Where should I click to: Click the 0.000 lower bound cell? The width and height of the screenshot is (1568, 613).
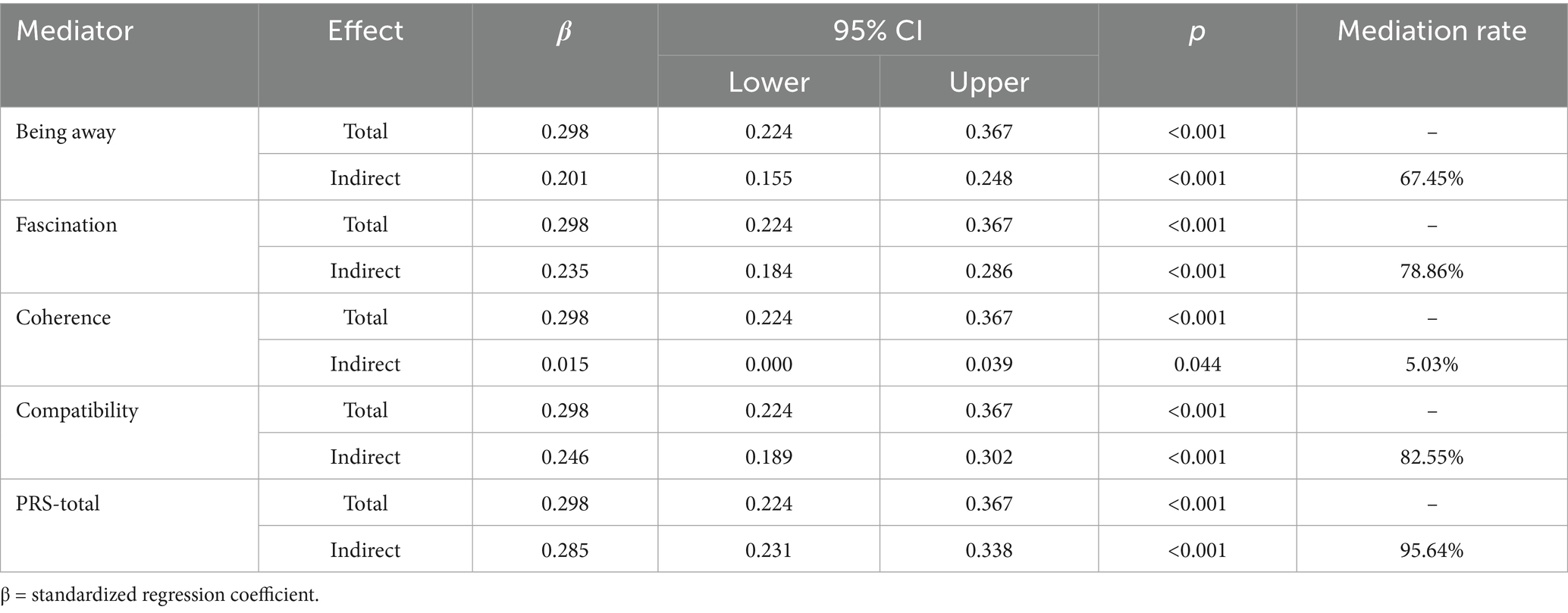point(768,364)
